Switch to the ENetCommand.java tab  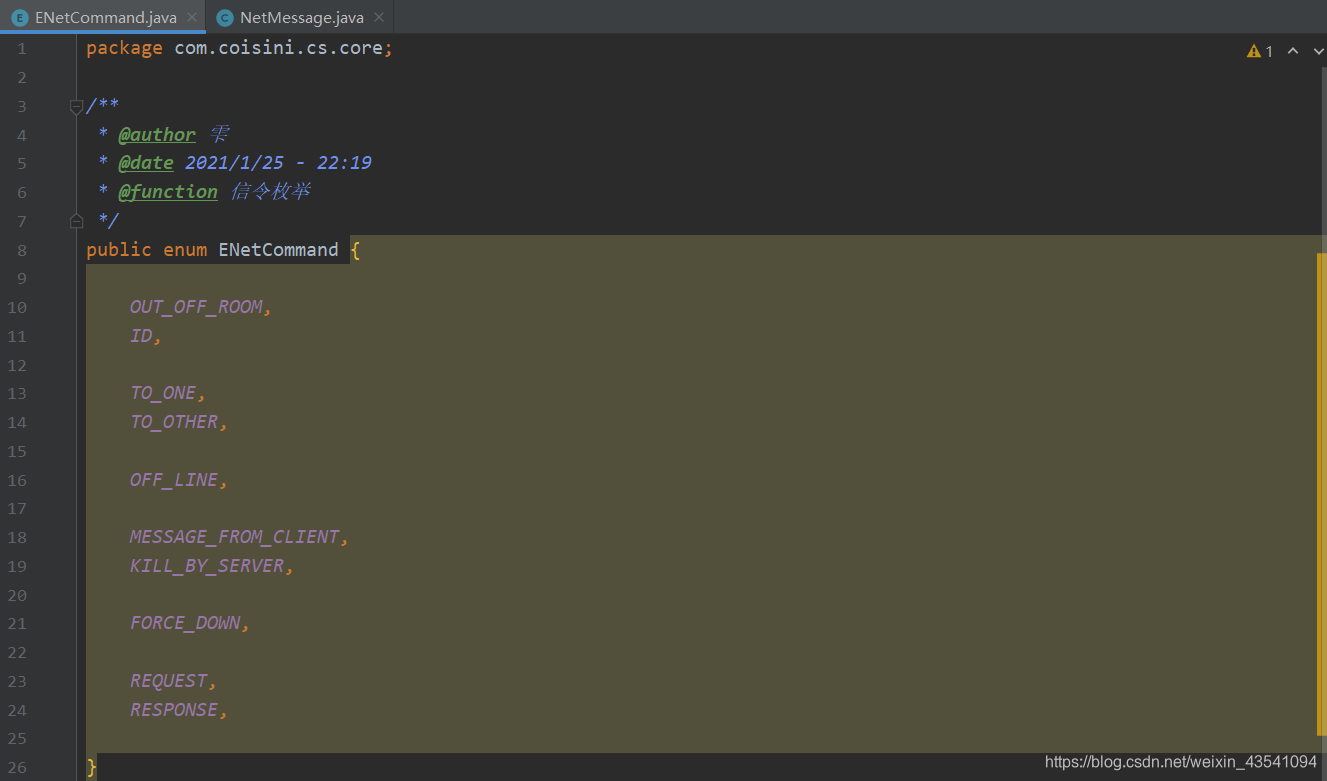click(x=103, y=17)
